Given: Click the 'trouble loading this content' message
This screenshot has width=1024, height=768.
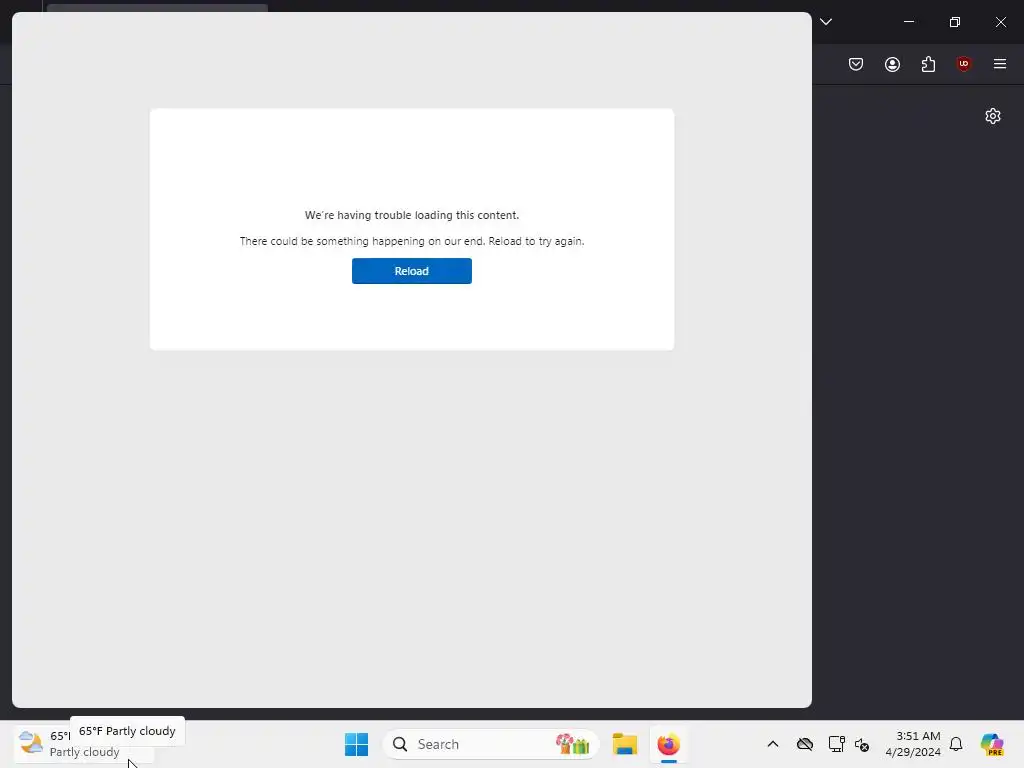Looking at the screenshot, I should [x=411, y=215].
